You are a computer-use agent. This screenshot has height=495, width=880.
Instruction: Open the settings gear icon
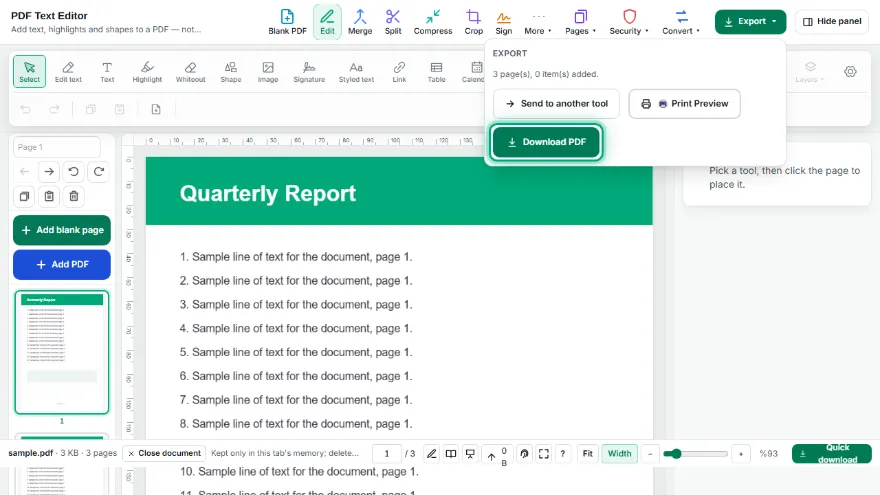(850, 72)
